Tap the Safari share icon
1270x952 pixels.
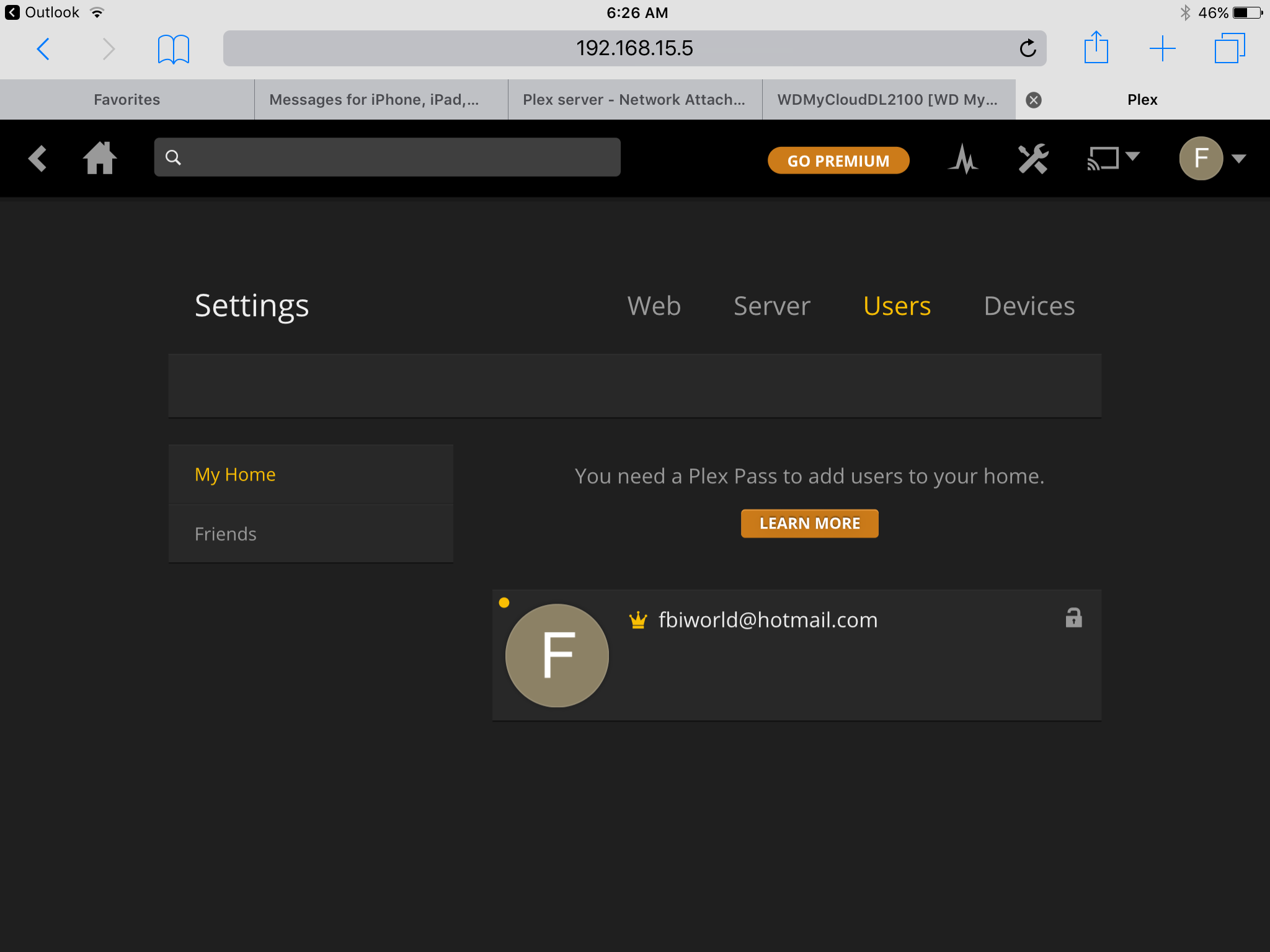click(1096, 48)
